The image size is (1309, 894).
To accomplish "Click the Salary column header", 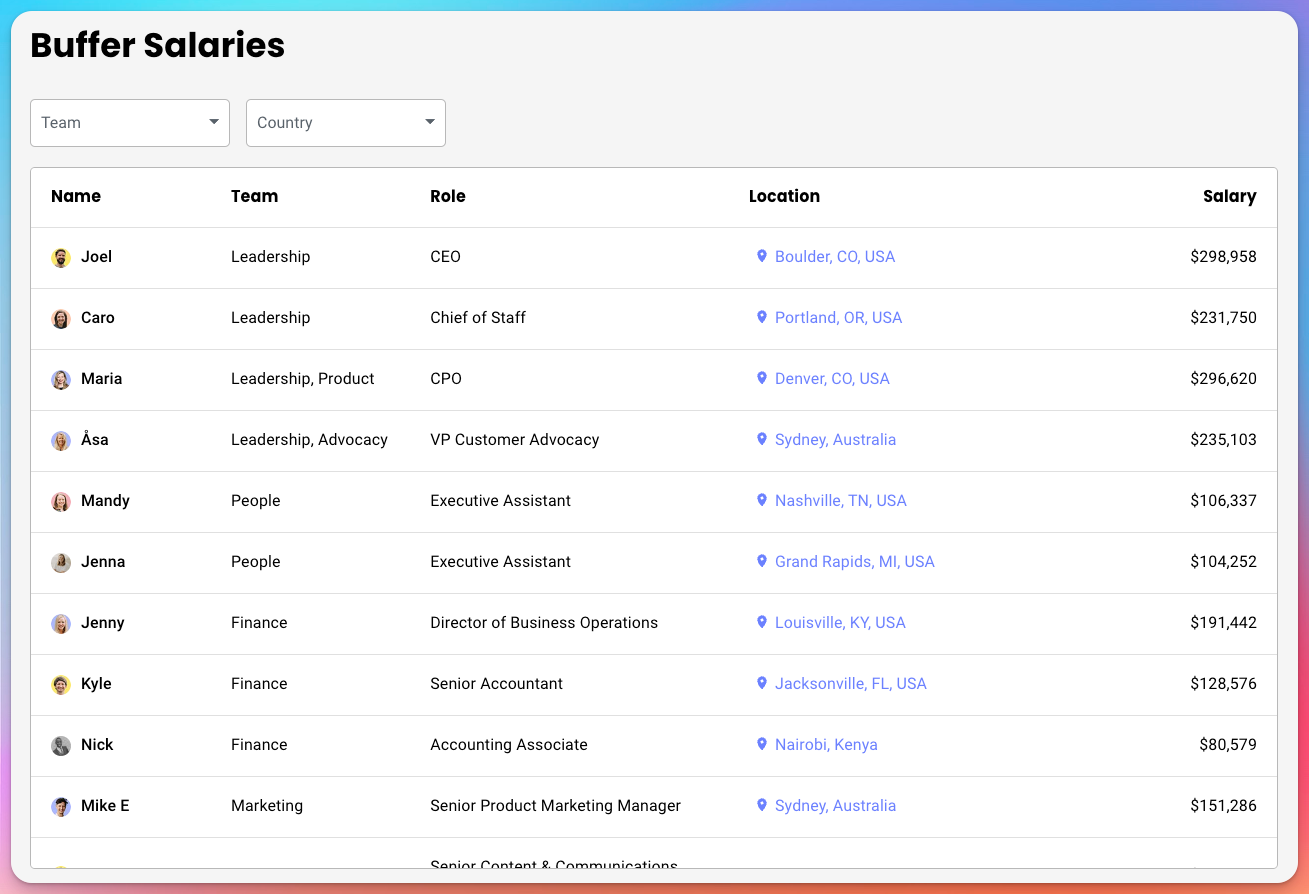I will (x=1230, y=197).
